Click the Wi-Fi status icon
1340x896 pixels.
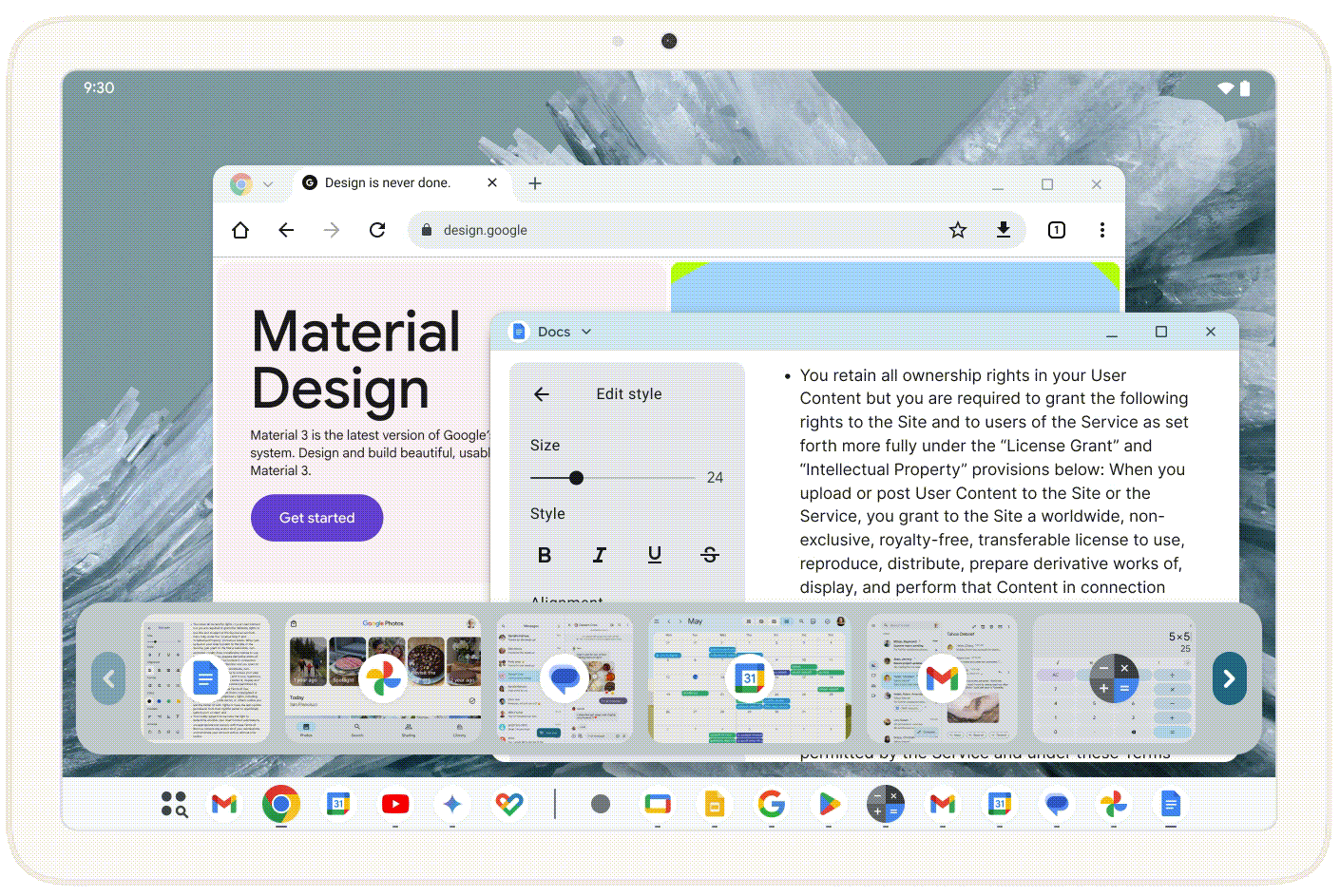[1226, 88]
